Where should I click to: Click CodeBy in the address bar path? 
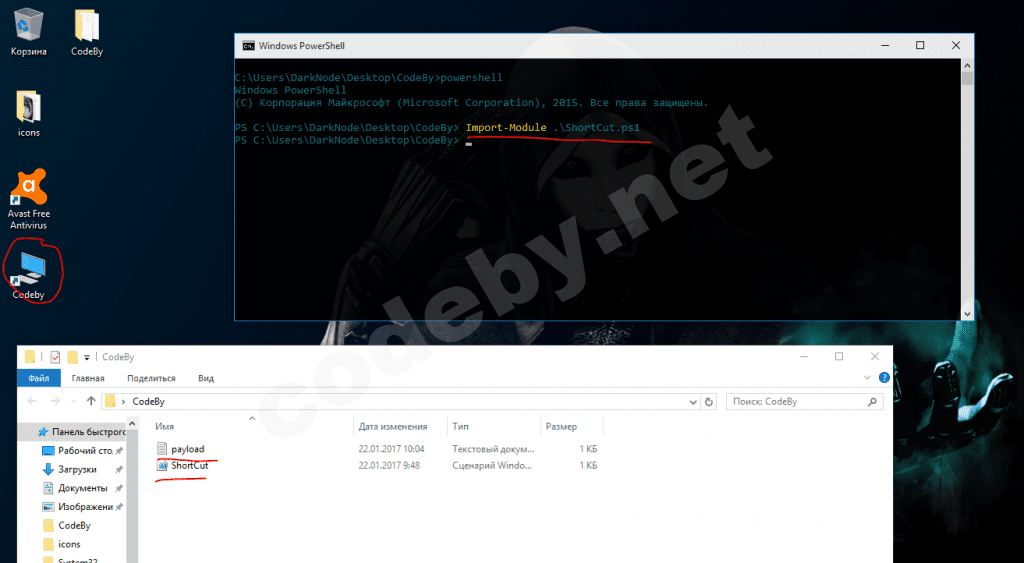click(x=148, y=402)
